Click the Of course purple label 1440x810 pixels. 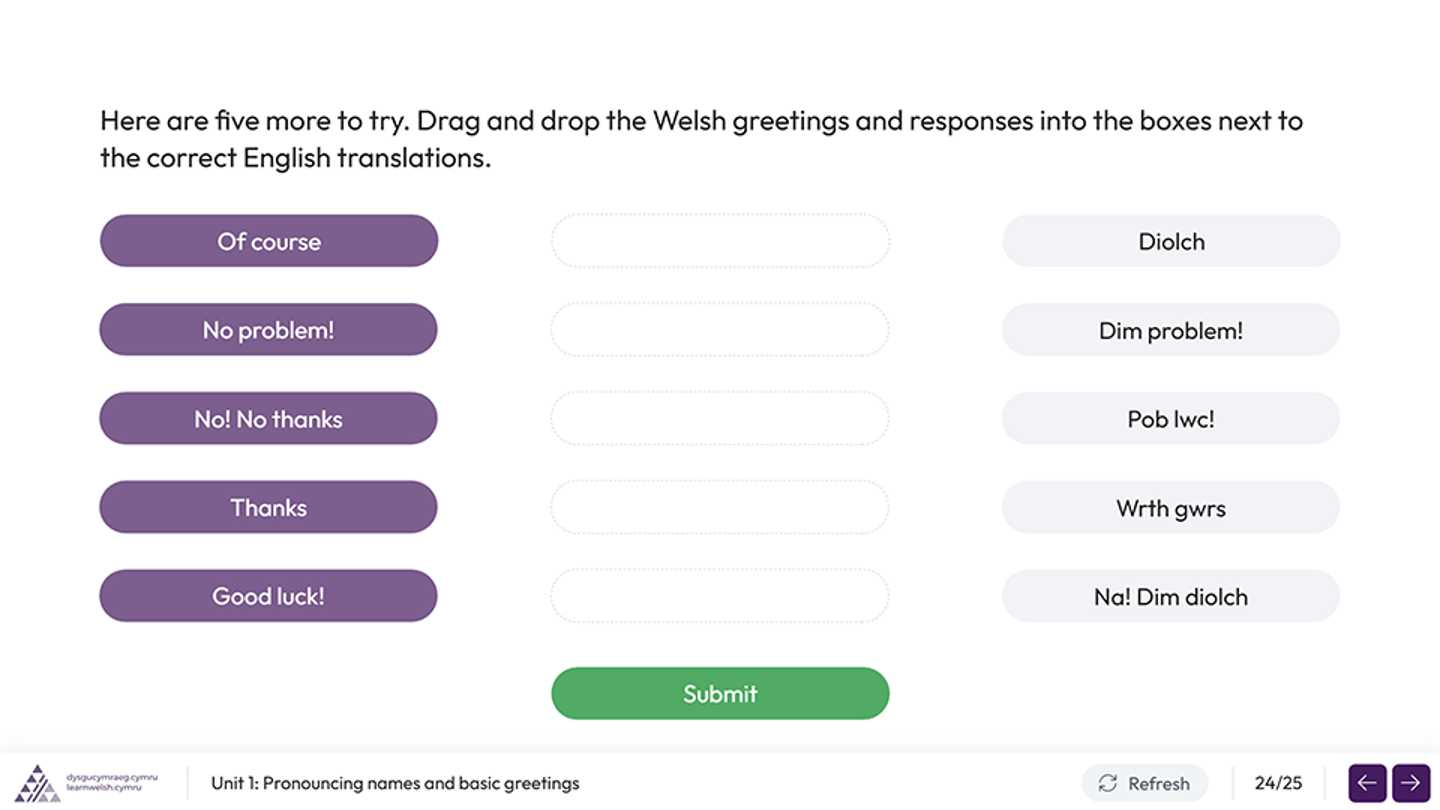coord(269,241)
